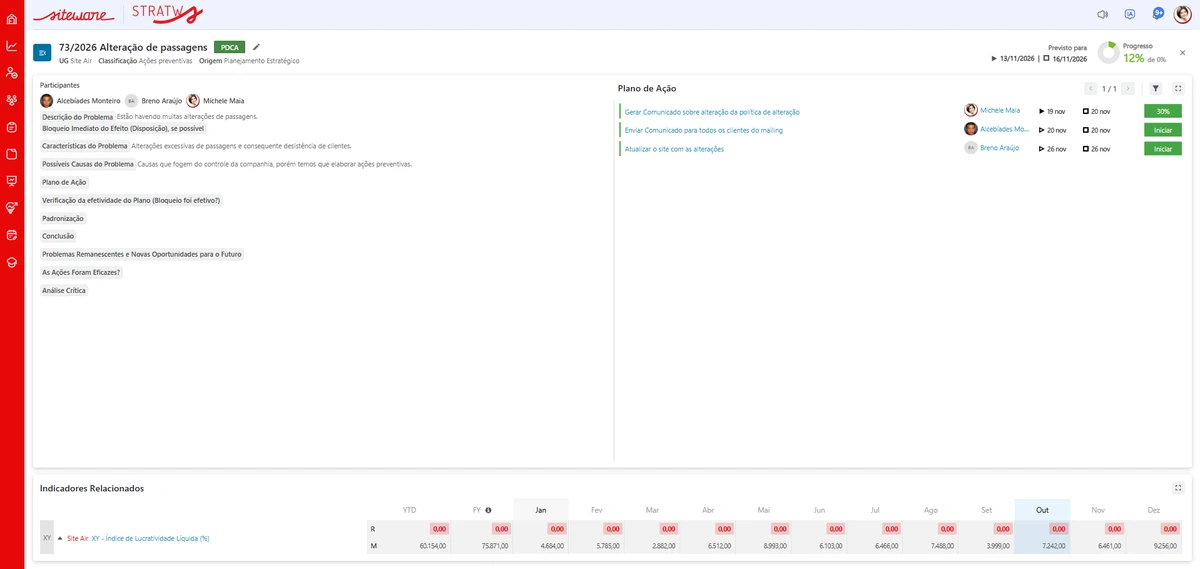Screen dimensions: 1200x569
Task: Click the Site Air red label in indicators
Action: click(x=78, y=538)
